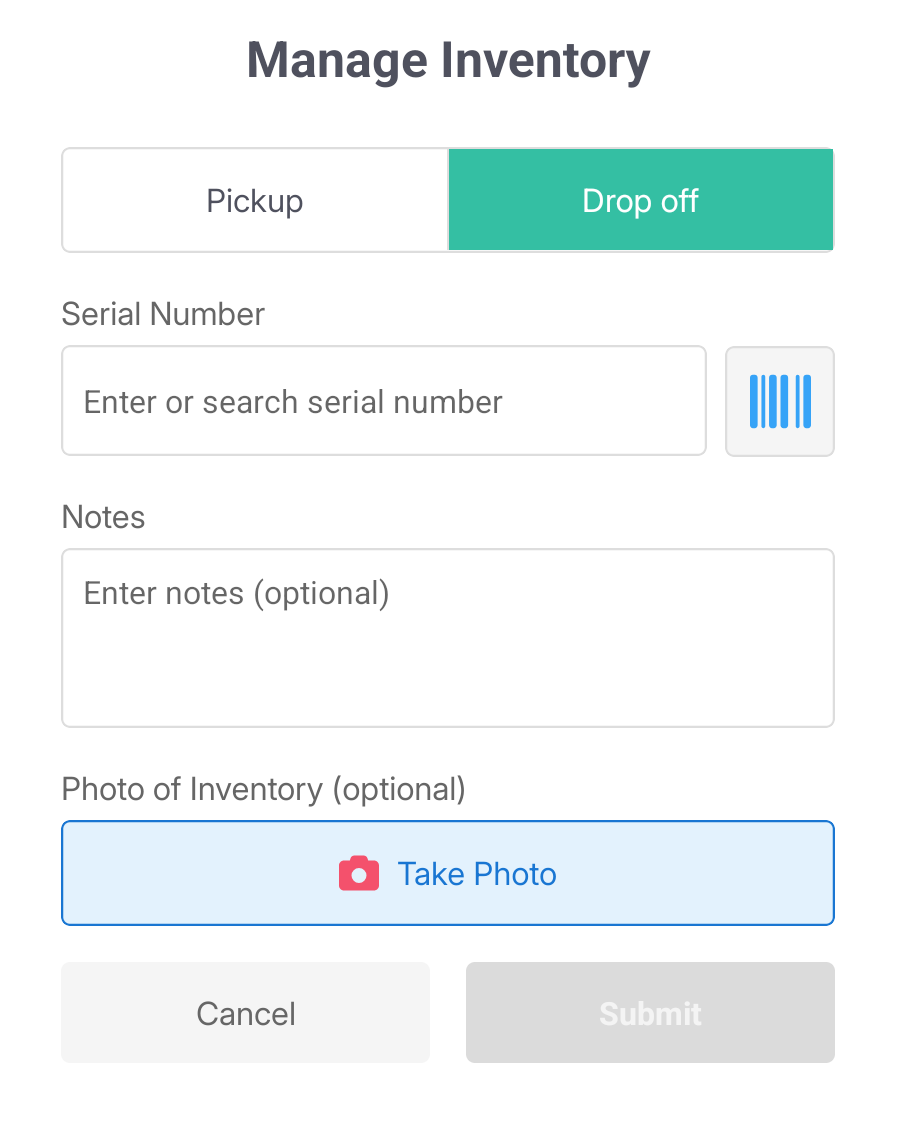
Task: Click the 'Take Photo' blue text
Action: (477, 874)
